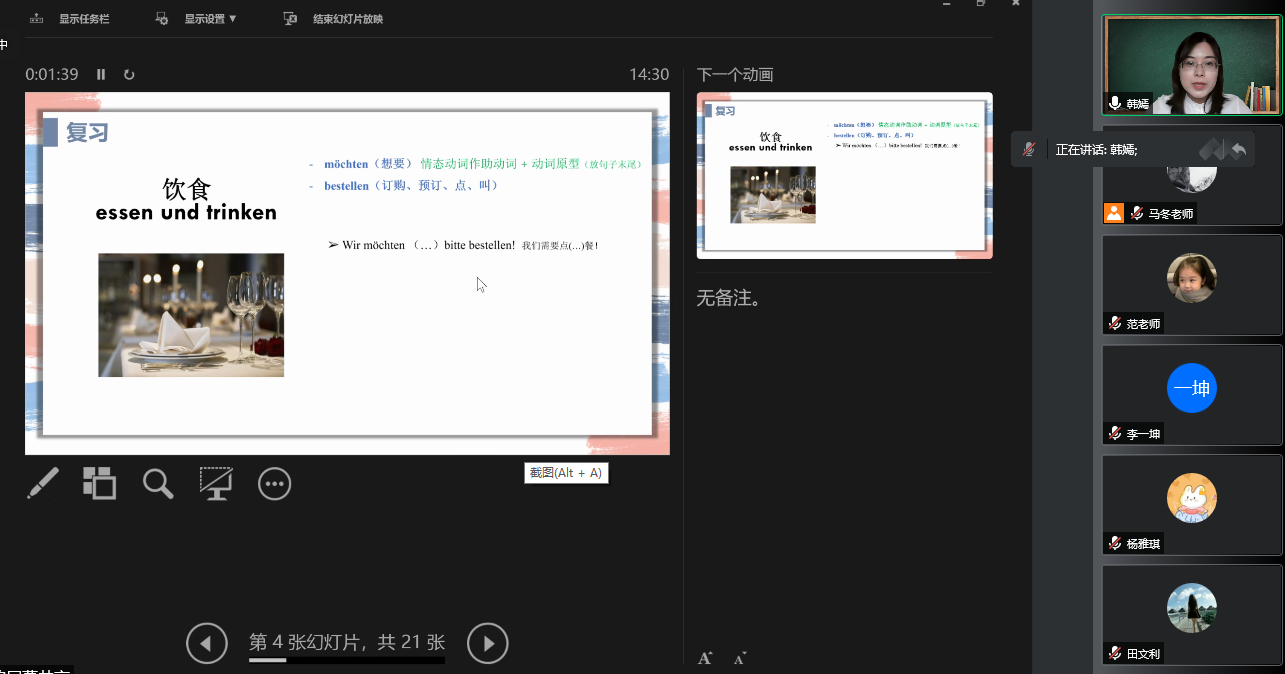Restart the presentation timer

pos(129,74)
